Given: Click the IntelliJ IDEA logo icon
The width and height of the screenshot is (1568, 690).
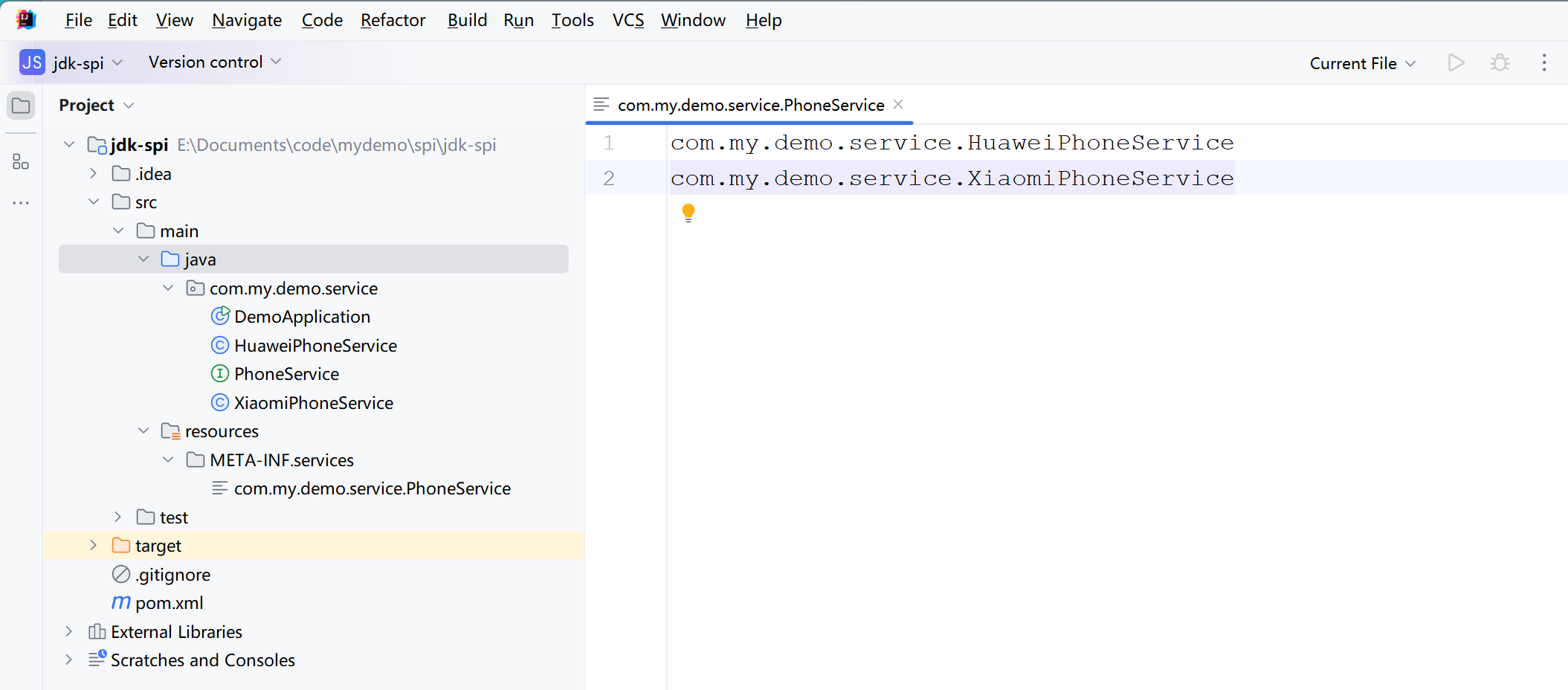Looking at the screenshot, I should 26,20.
